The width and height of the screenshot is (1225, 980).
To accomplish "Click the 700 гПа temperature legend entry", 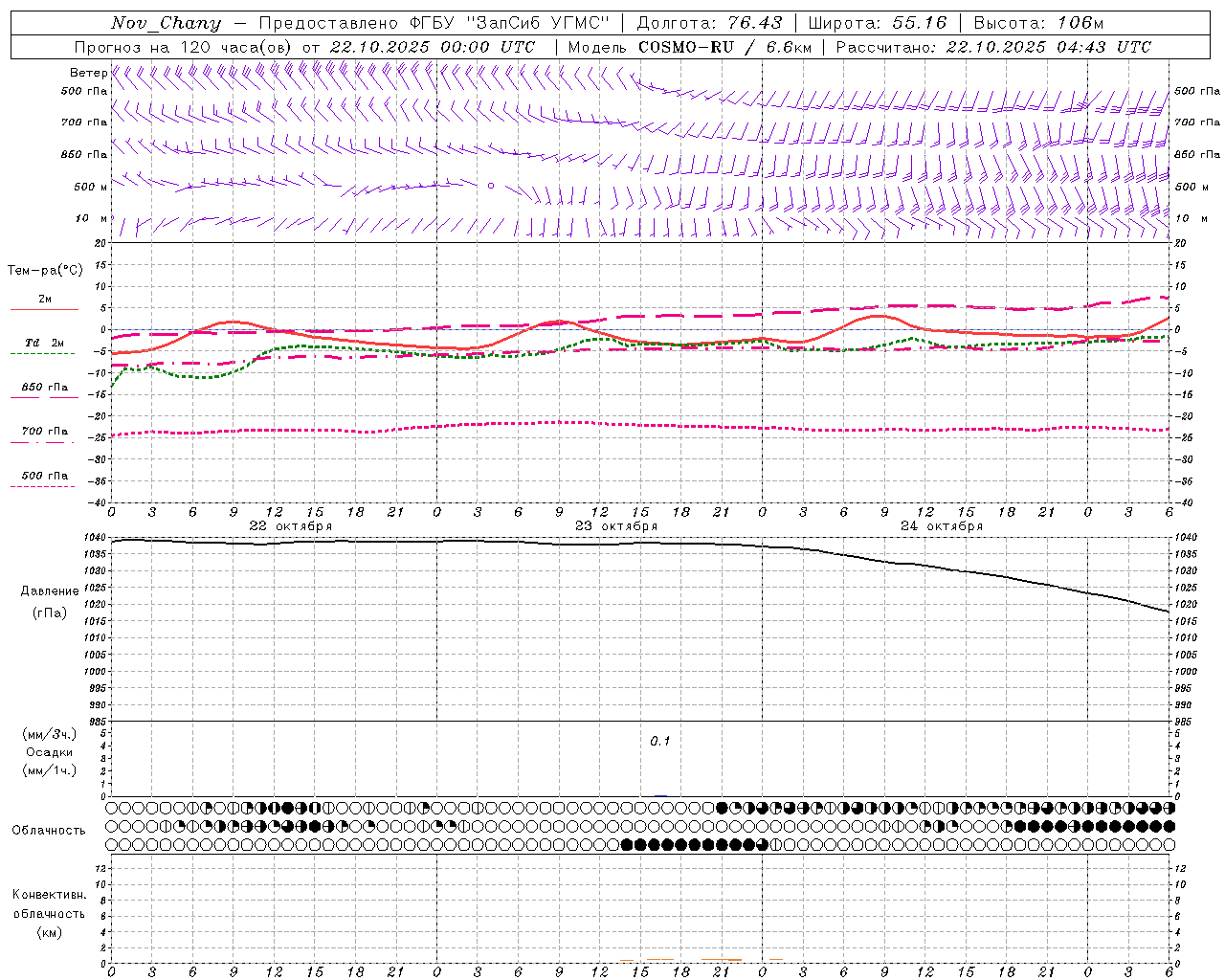I will point(45,432).
